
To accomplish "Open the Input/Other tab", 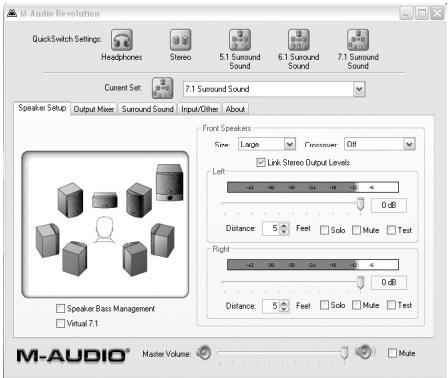I will click(199, 109).
